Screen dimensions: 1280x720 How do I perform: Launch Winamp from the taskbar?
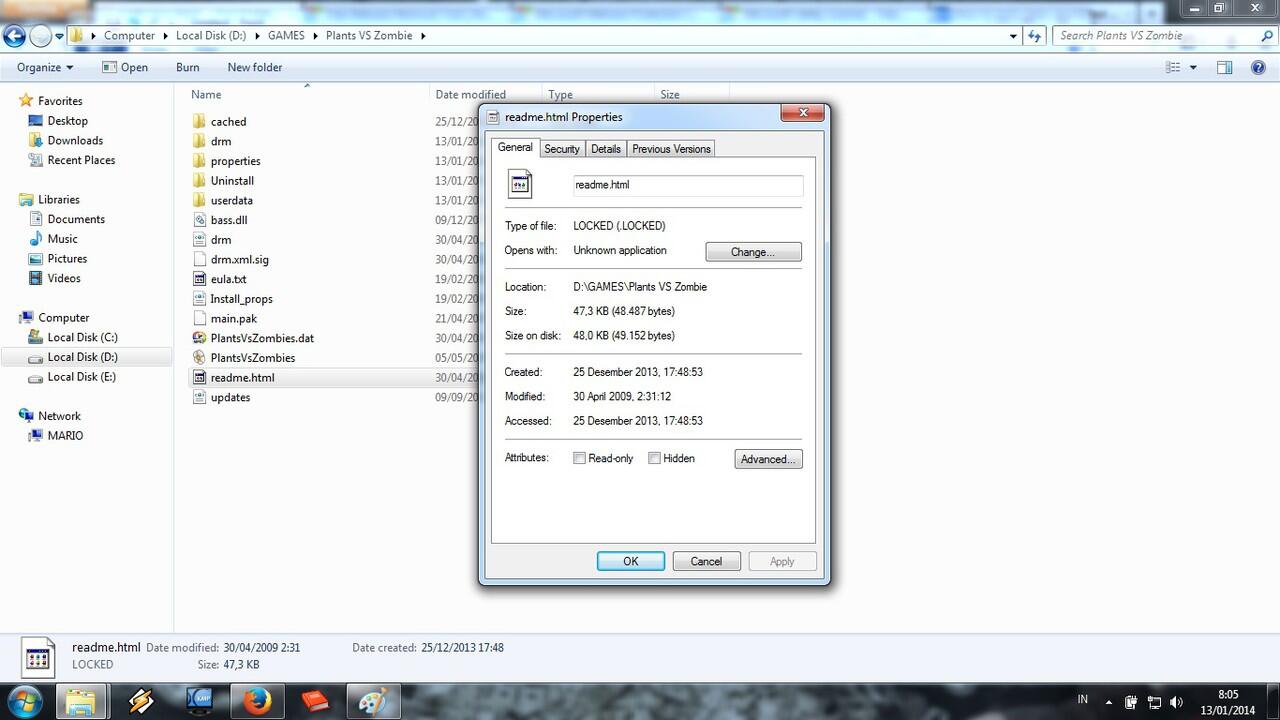(141, 701)
